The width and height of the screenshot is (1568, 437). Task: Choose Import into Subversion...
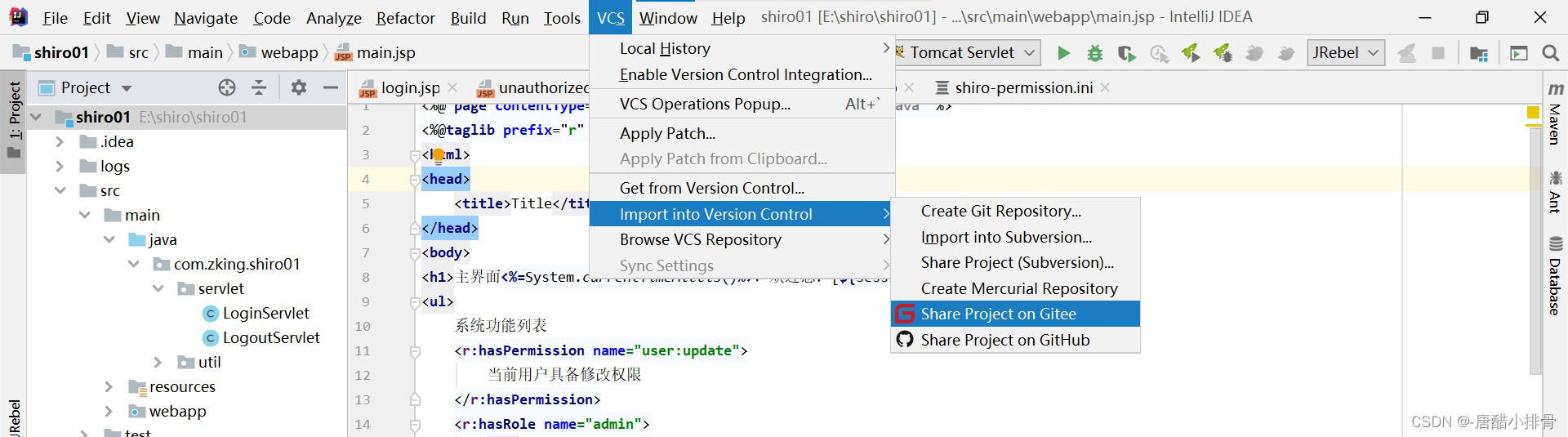click(x=1015, y=237)
